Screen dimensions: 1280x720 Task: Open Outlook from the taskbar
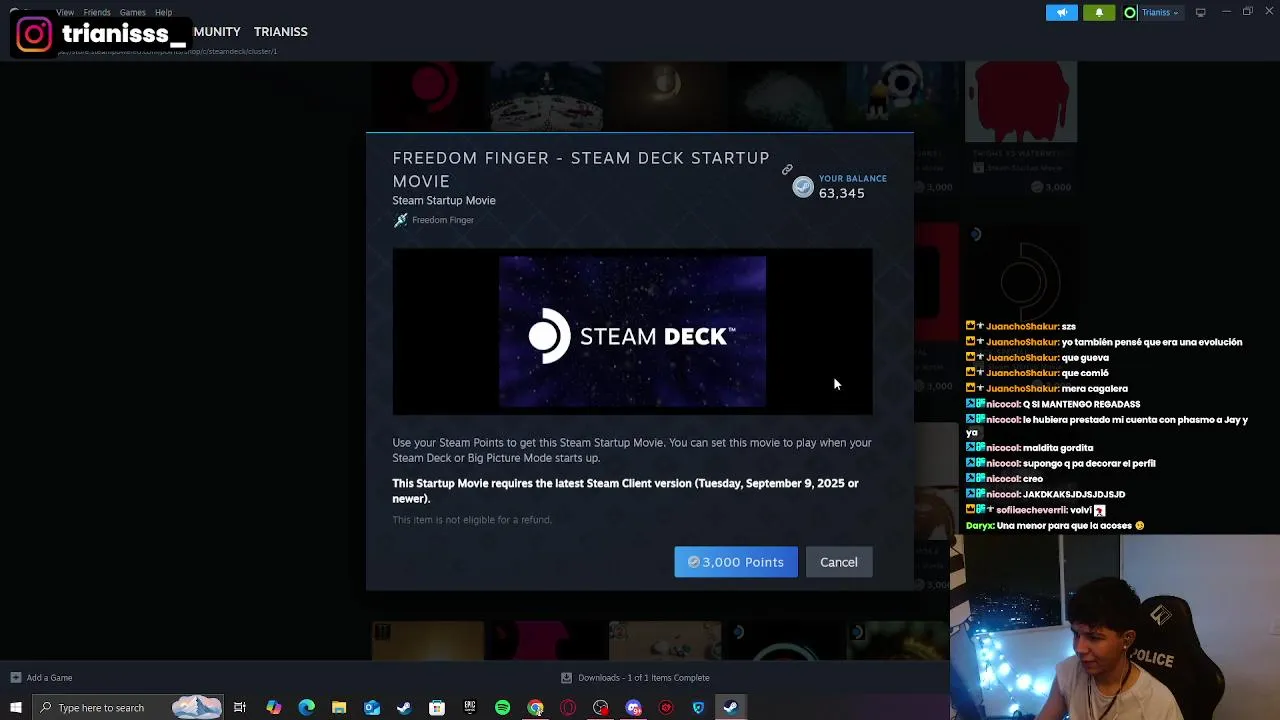click(371, 708)
